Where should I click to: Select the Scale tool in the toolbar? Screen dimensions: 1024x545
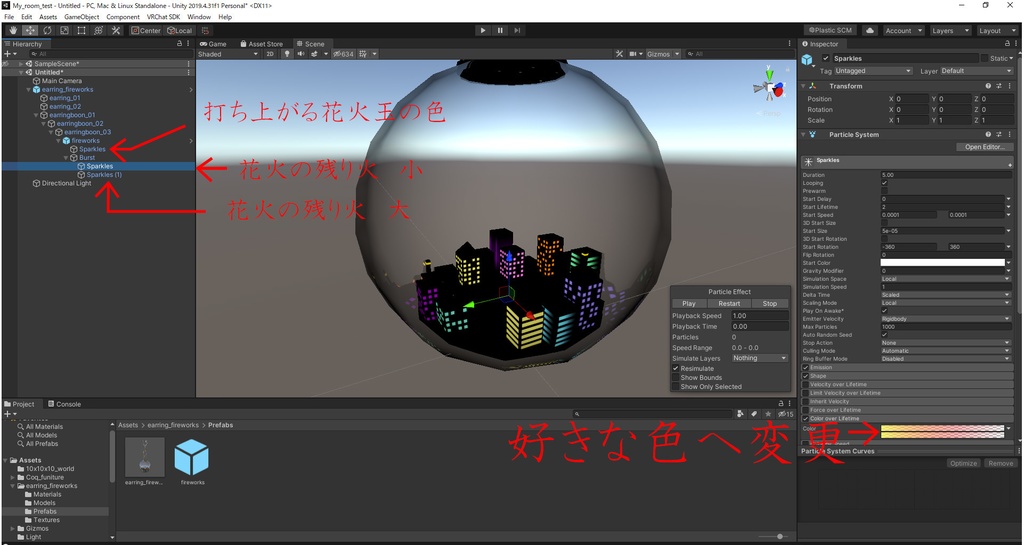click(x=64, y=31)
